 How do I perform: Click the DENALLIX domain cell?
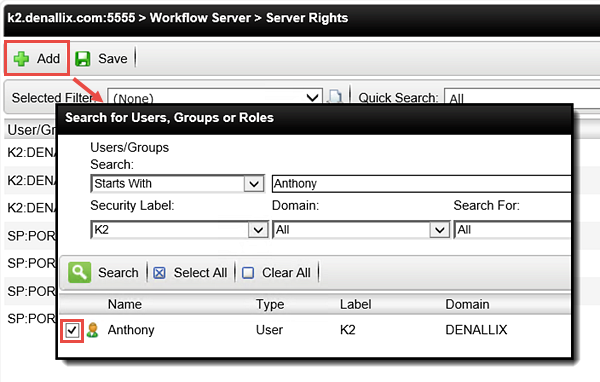476,330
